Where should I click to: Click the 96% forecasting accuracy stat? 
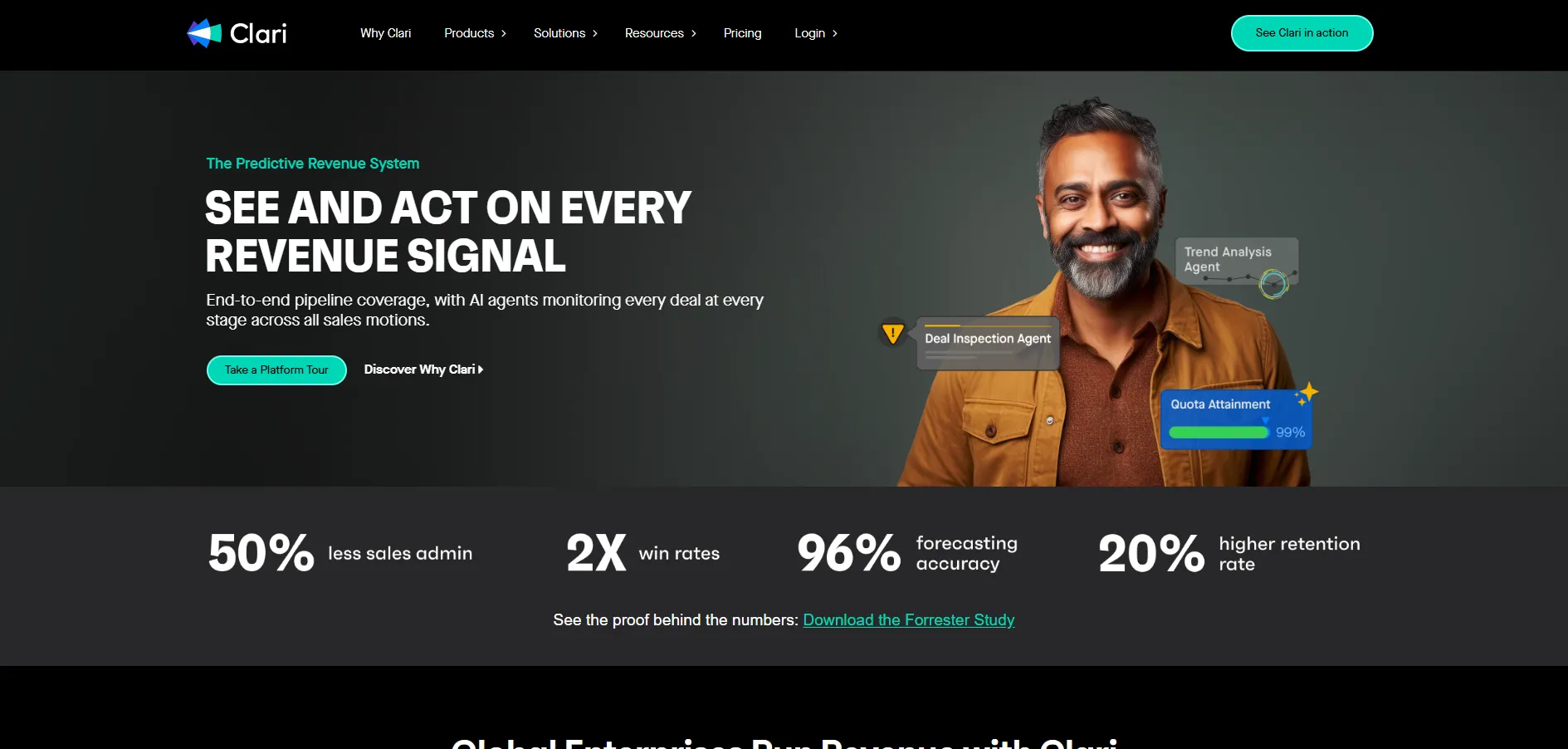click(x=907, y=553)
